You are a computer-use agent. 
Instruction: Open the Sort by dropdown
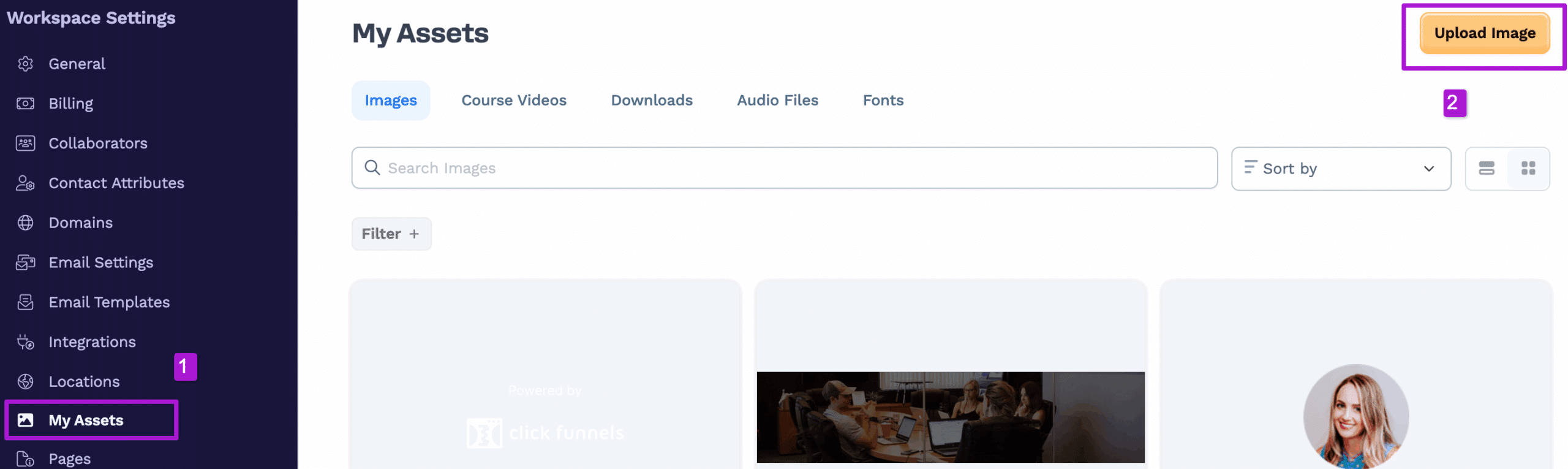(1341, 169)
